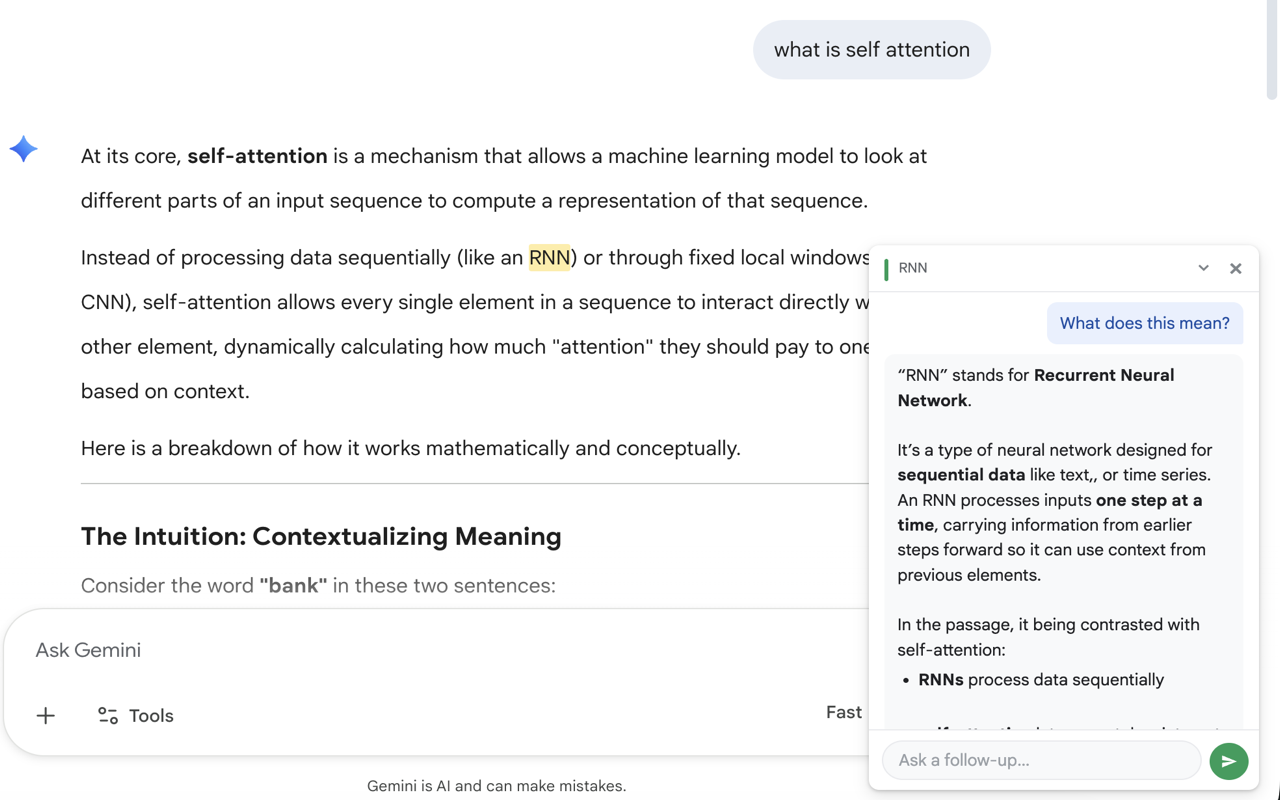Click the green bar beside RNN title
Viewport: 1280px width, 800px height.
pos(886,268)
